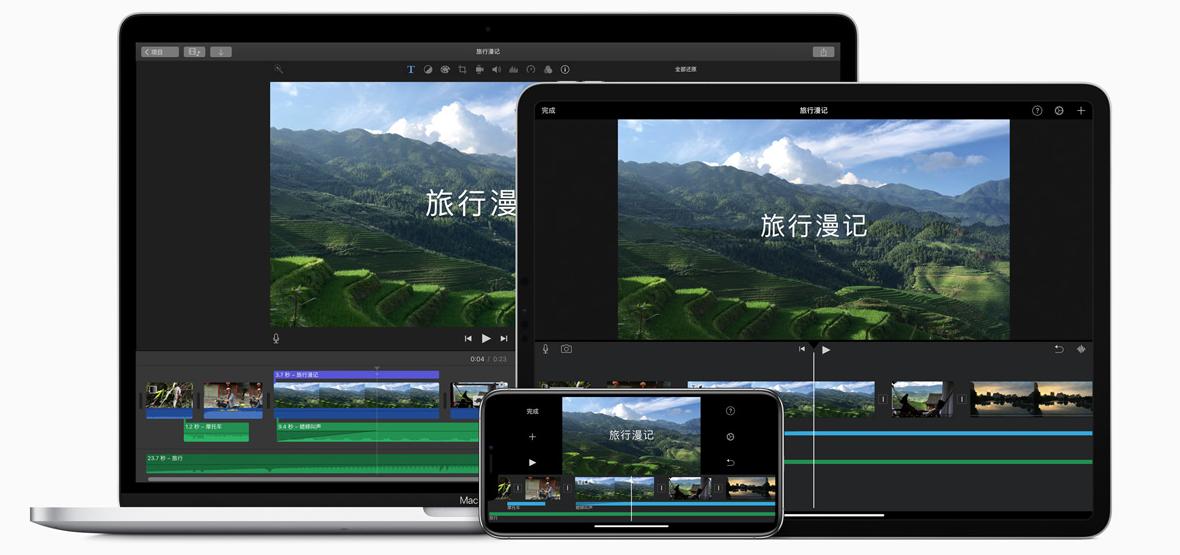Image resolution: width=1180 pixels, height=555 pixels.
Task: Open media library button on MacBook
Action: click(194, 52)
